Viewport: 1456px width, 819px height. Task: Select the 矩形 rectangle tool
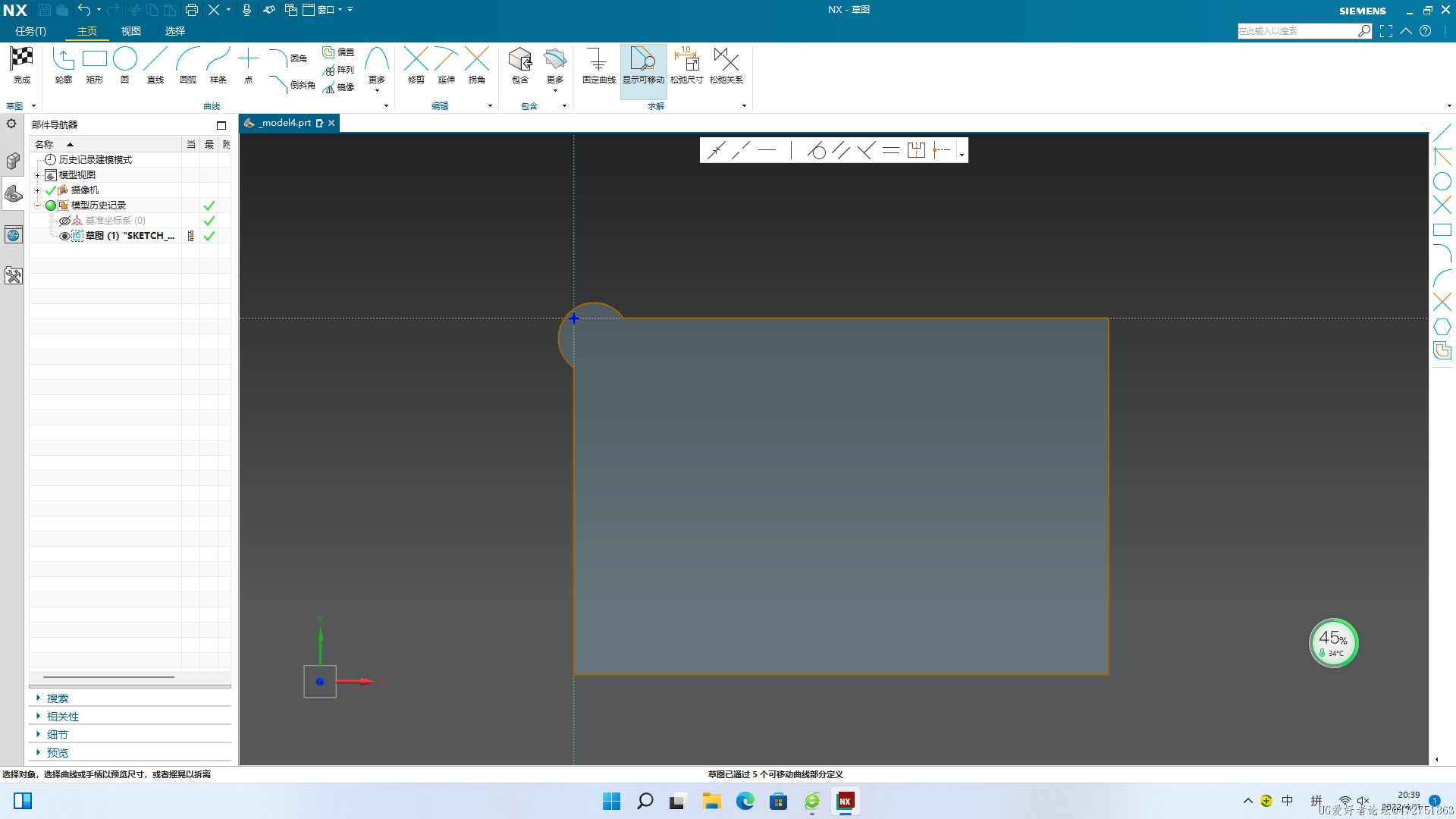95,65
